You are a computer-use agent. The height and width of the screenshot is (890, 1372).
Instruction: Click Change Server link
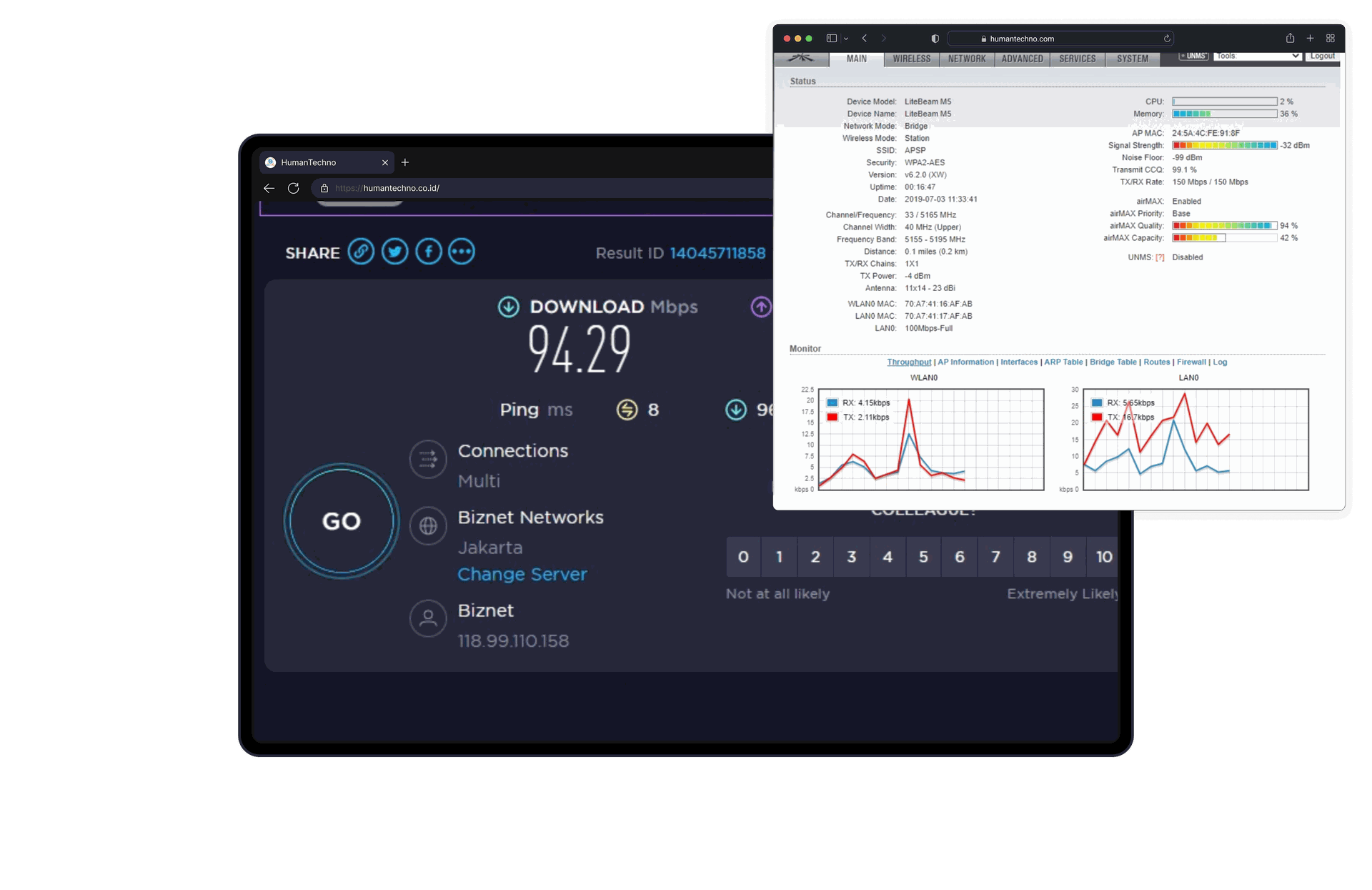point(522,574)
